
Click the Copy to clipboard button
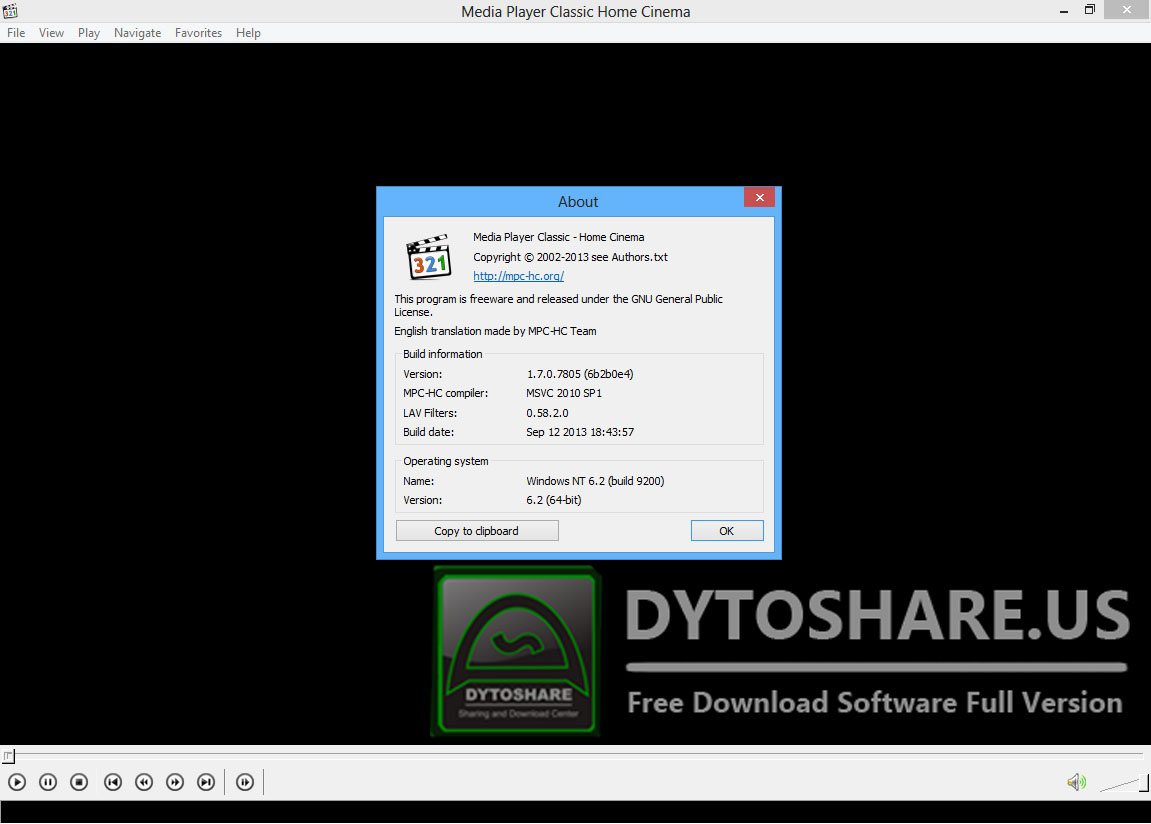pyautogui.click(x=476, y=530)
